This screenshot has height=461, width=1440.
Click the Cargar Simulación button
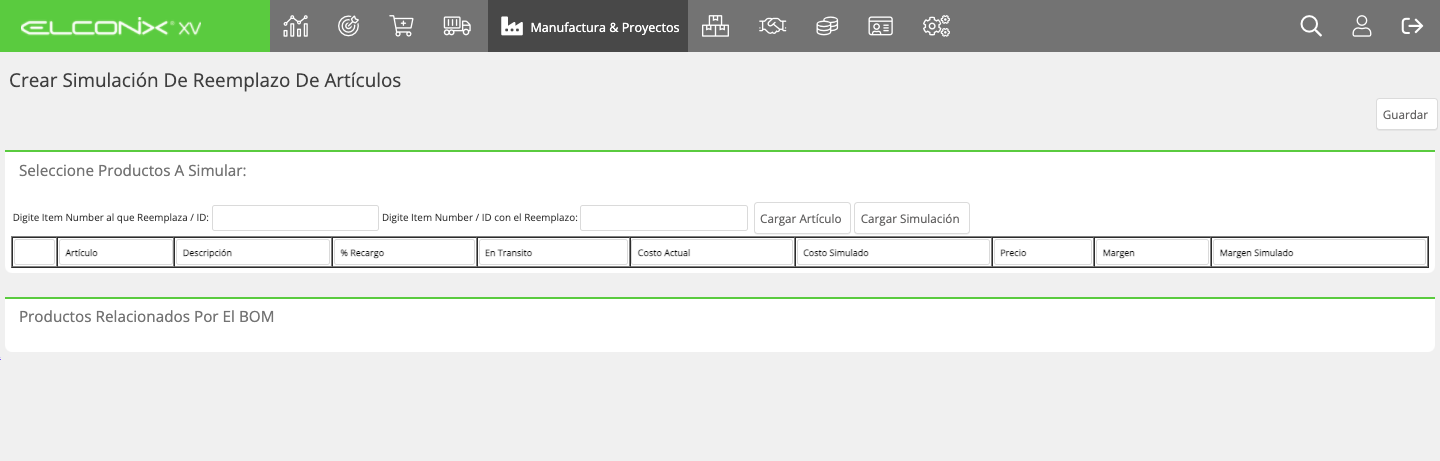click(x=911, y=218)
